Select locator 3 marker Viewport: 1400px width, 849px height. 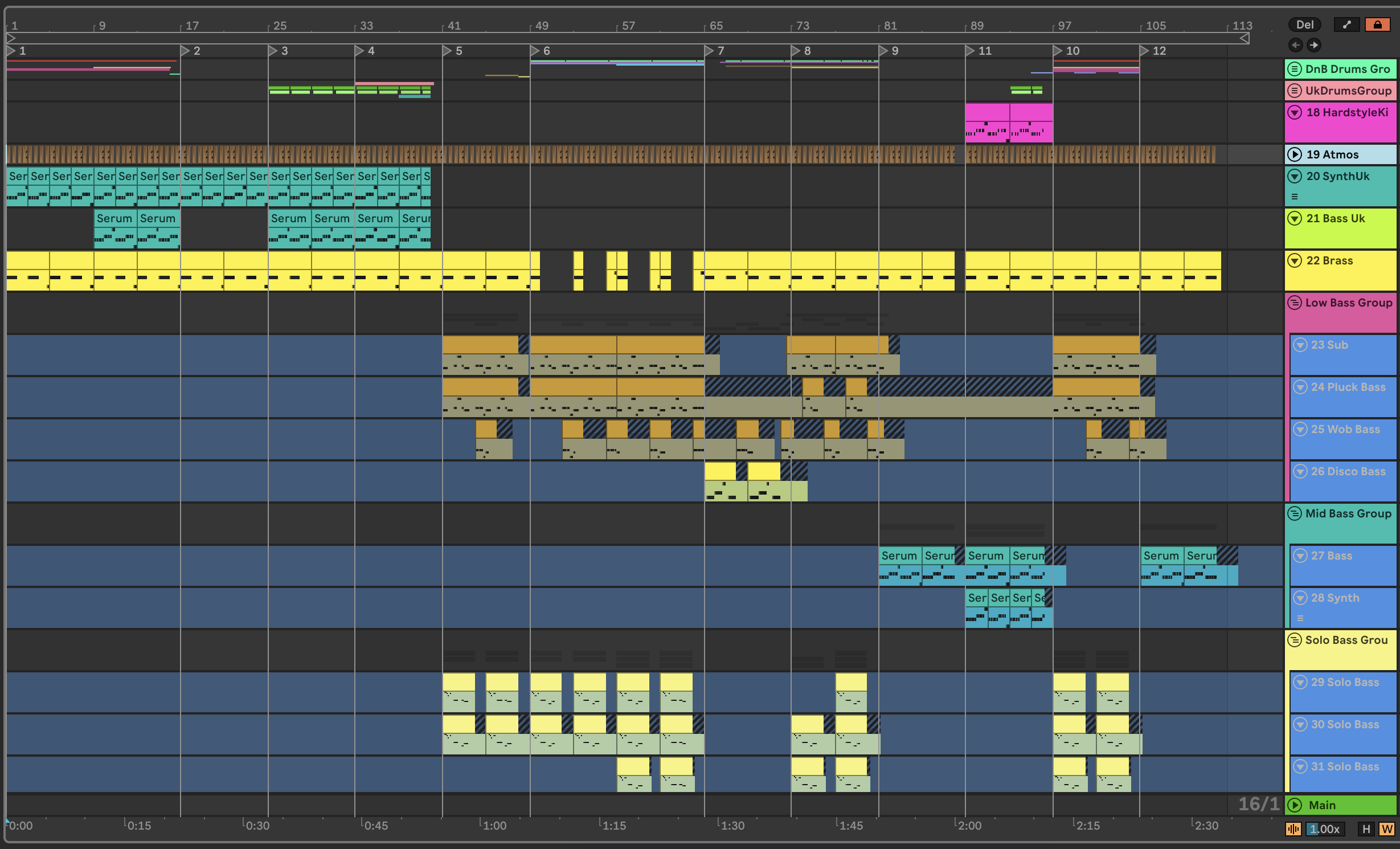(273, 51)
